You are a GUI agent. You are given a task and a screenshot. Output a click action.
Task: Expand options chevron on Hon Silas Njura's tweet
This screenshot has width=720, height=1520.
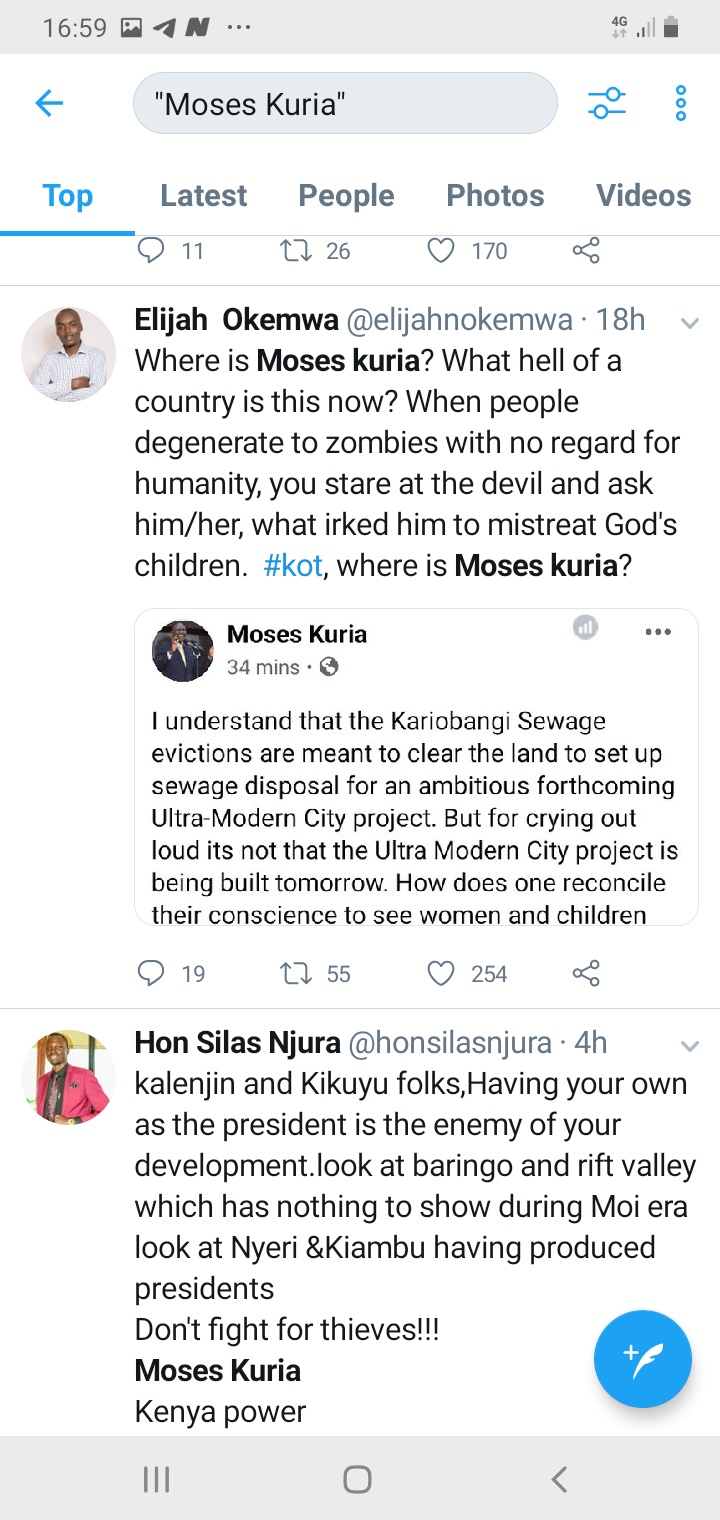pos(689,1046)
